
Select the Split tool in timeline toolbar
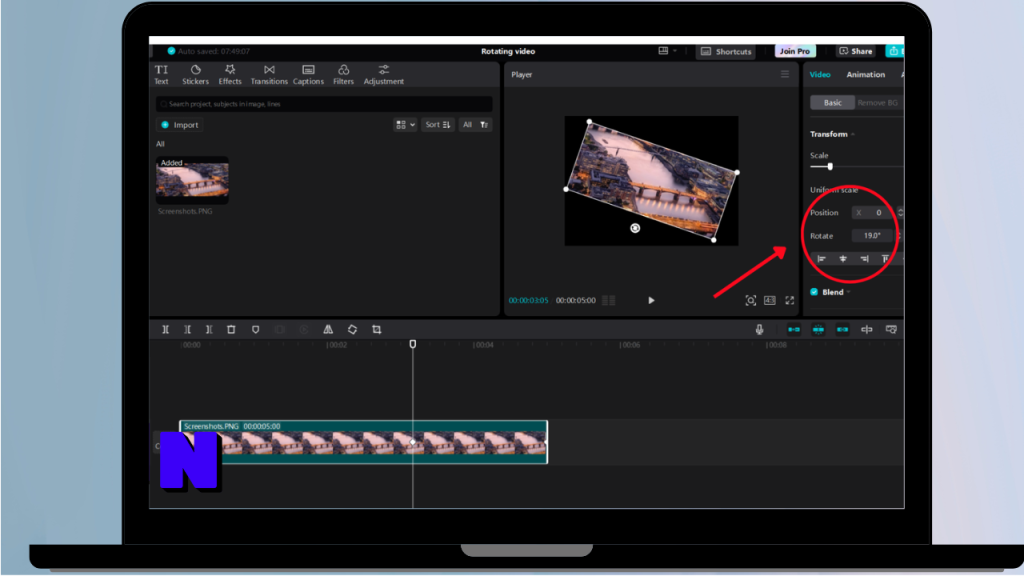point(165,330)
